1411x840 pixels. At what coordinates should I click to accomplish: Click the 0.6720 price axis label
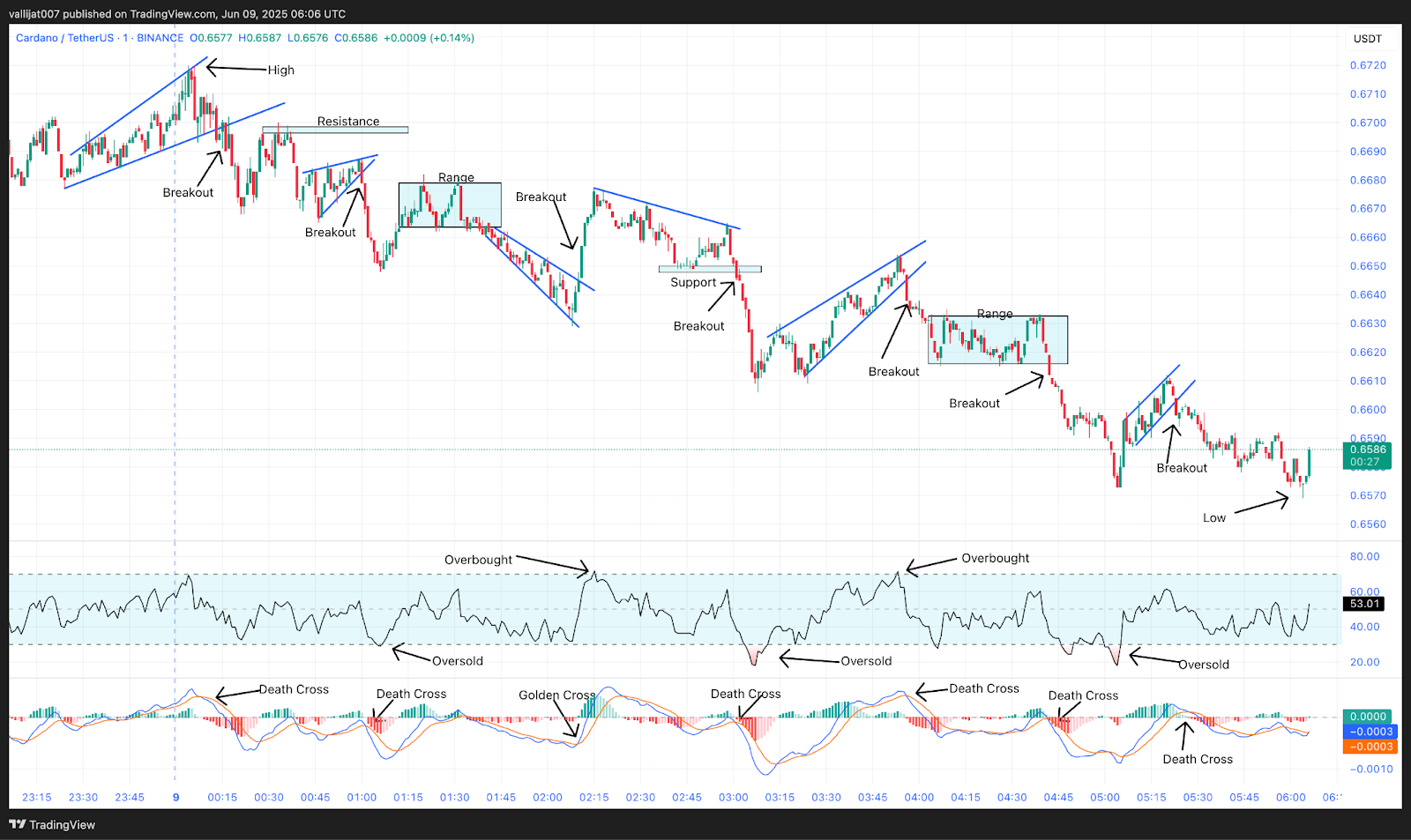coord(1368,65)
